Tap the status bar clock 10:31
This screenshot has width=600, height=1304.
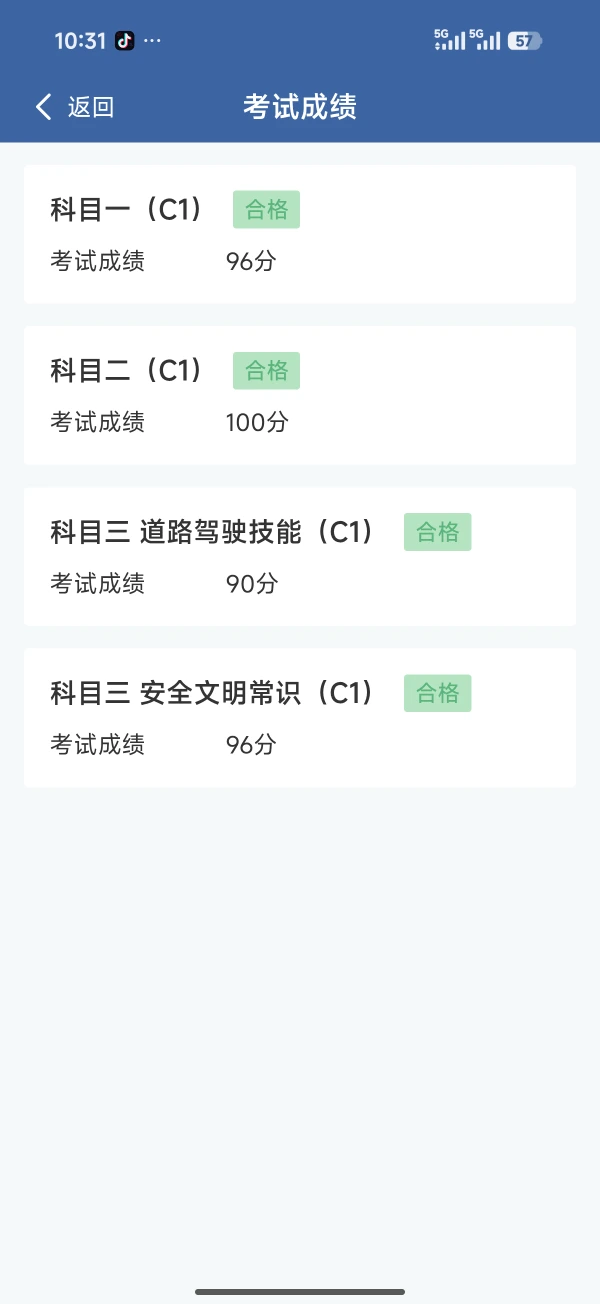point(80,41)
